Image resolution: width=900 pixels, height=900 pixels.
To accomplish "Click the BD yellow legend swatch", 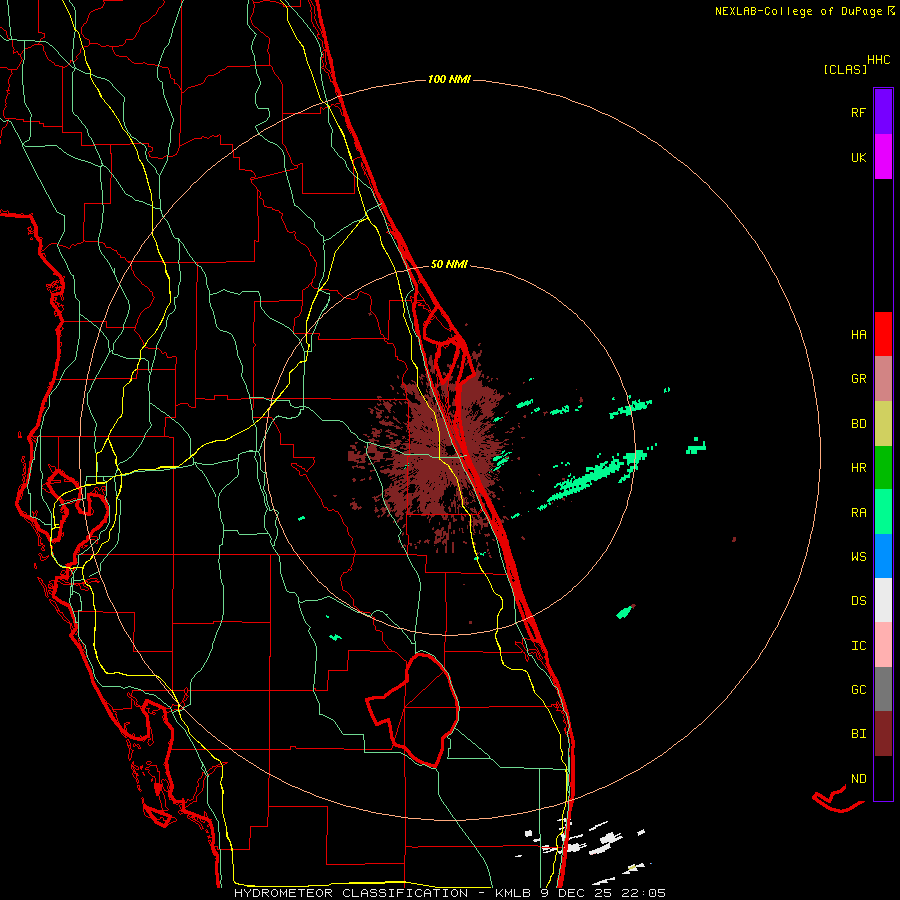I will click(883, 424).
